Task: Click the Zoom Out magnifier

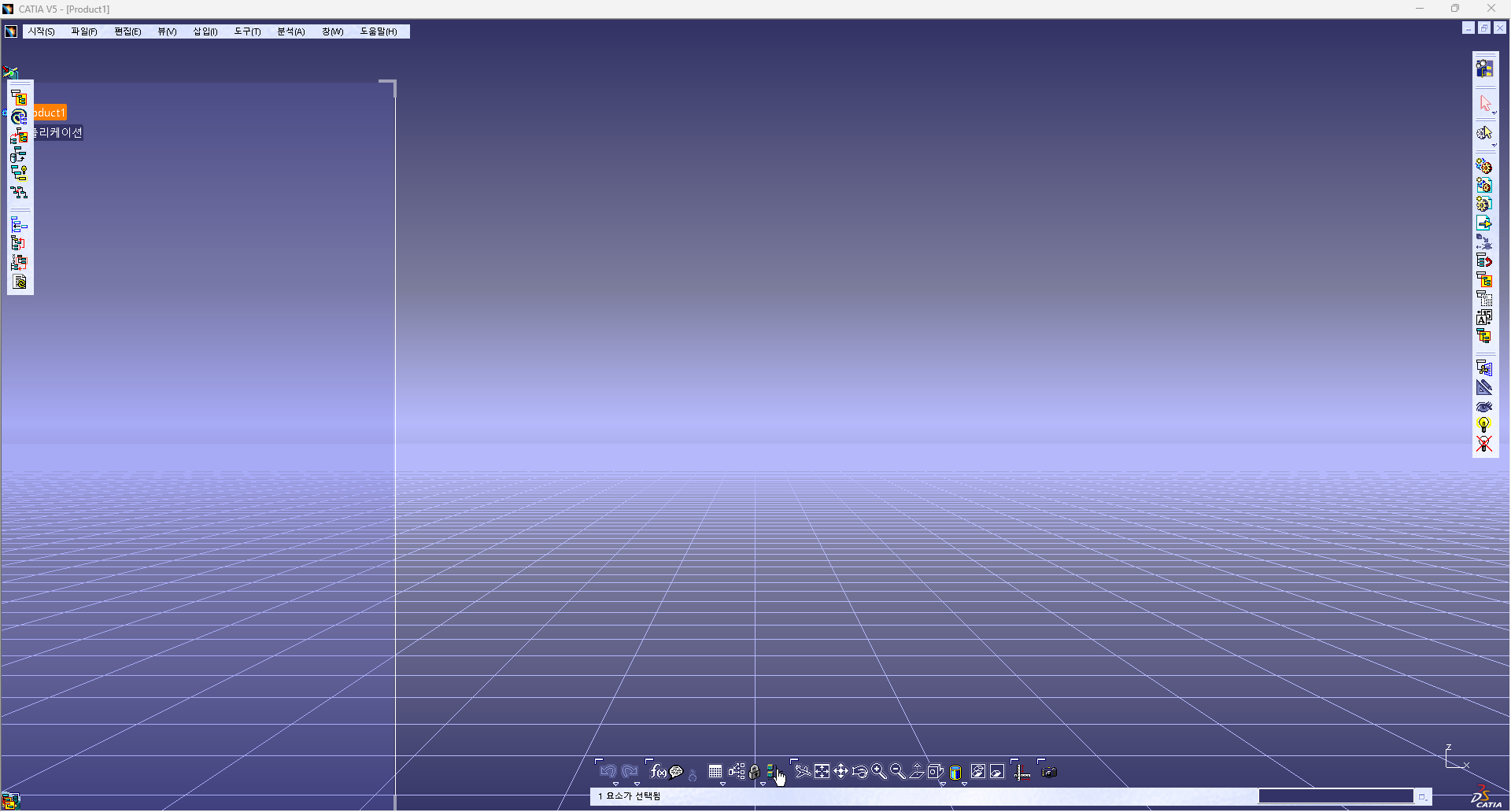Action: (897, 772)
